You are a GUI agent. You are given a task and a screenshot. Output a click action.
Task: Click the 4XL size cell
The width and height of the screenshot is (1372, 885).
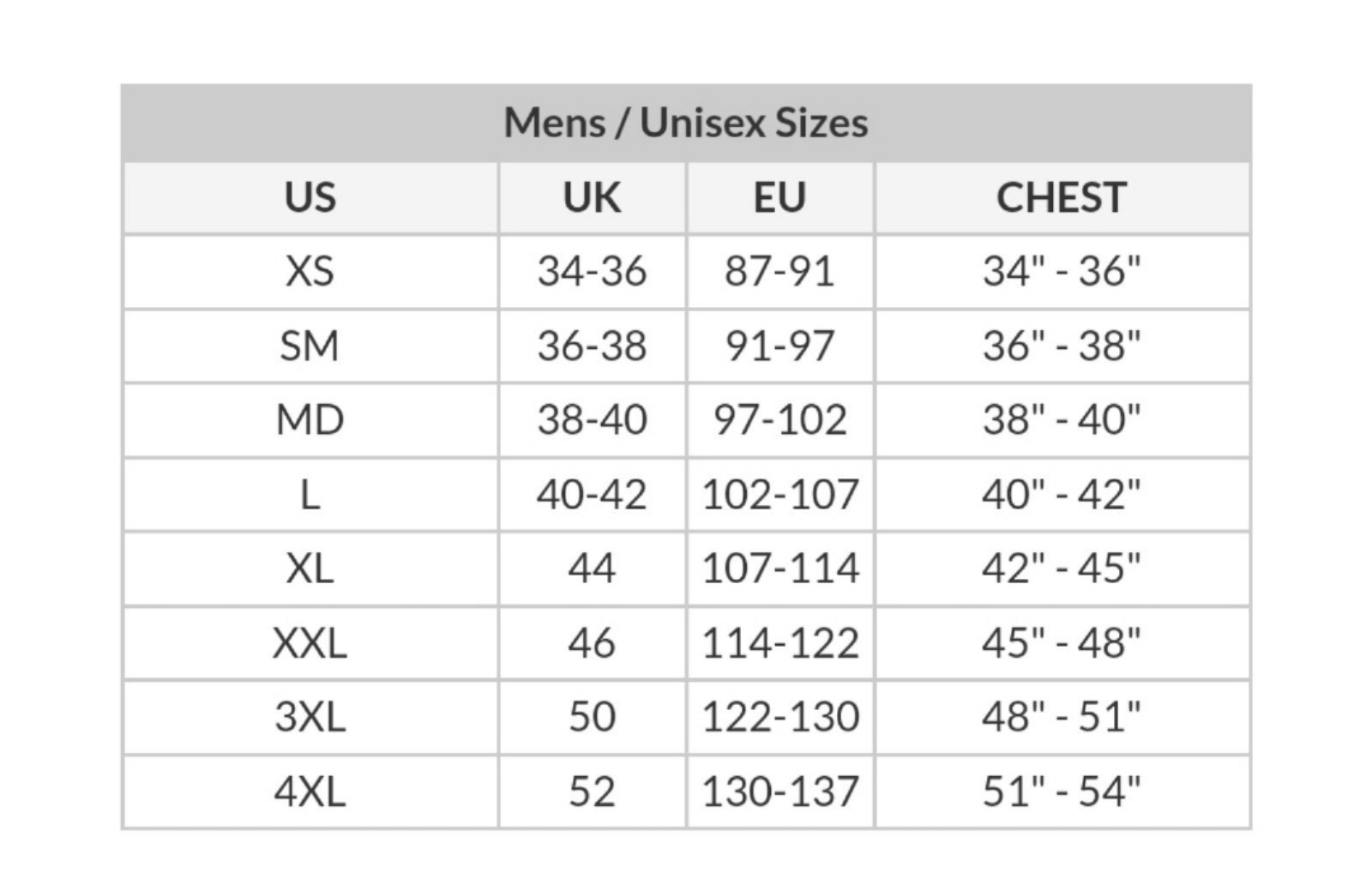click(x=310, y=792)
